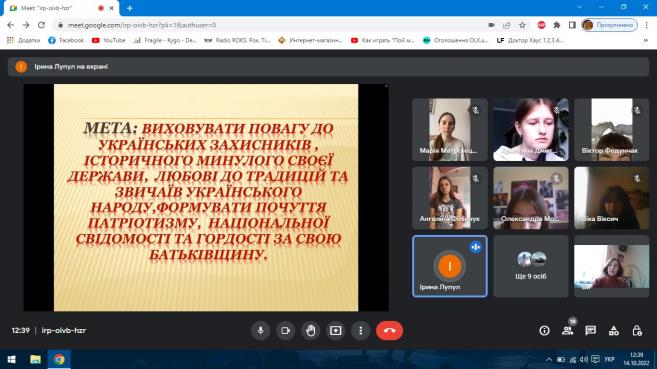Screen dimensions: 657x369
Task: Open the YouTube bookmark
Action: (109, 40)
